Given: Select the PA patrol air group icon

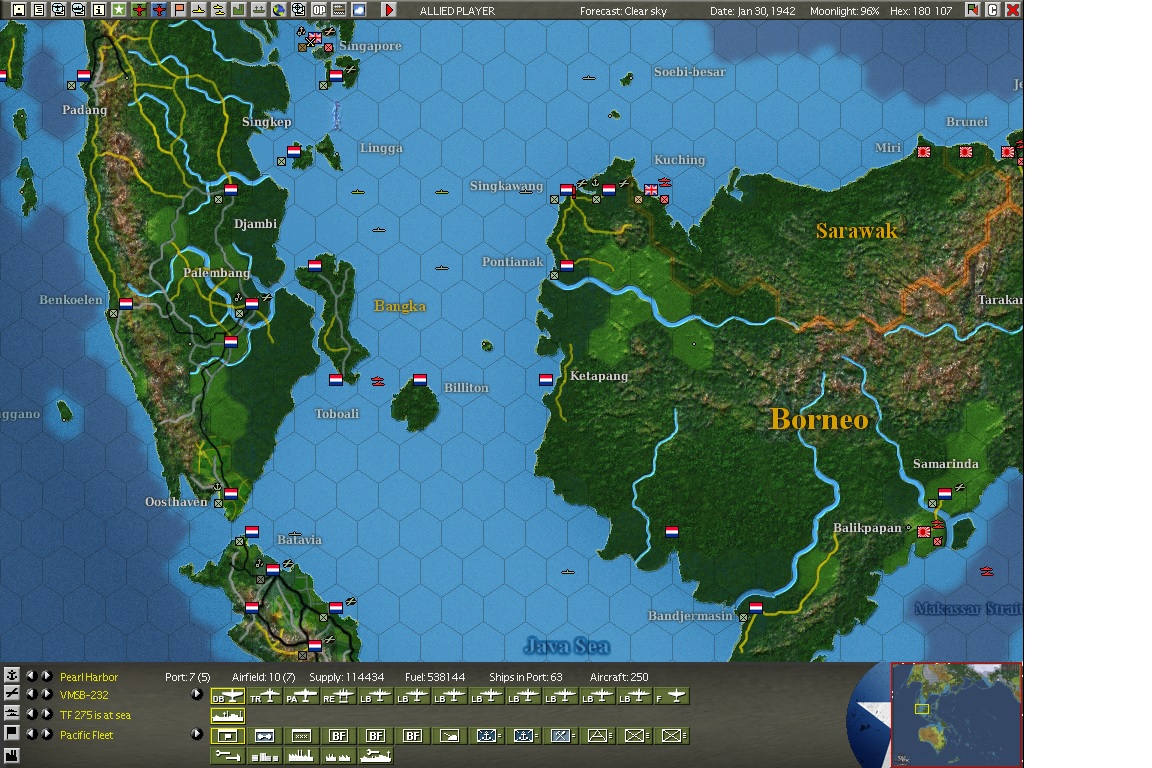Looking at the screenshot, I should [x=301, y=696].
